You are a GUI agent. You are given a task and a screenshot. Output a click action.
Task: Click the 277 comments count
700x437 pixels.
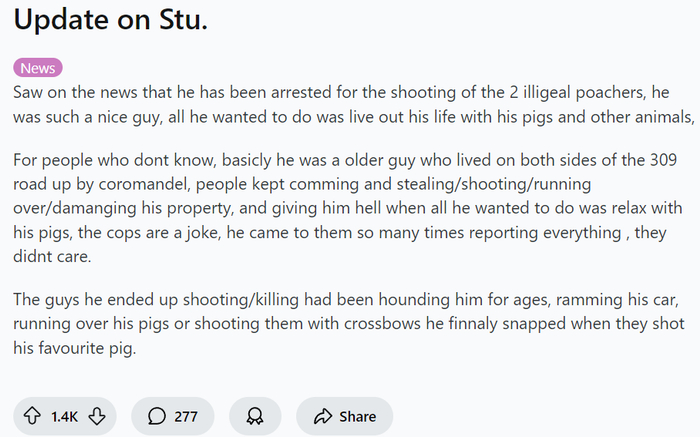(x=186, y=416)
